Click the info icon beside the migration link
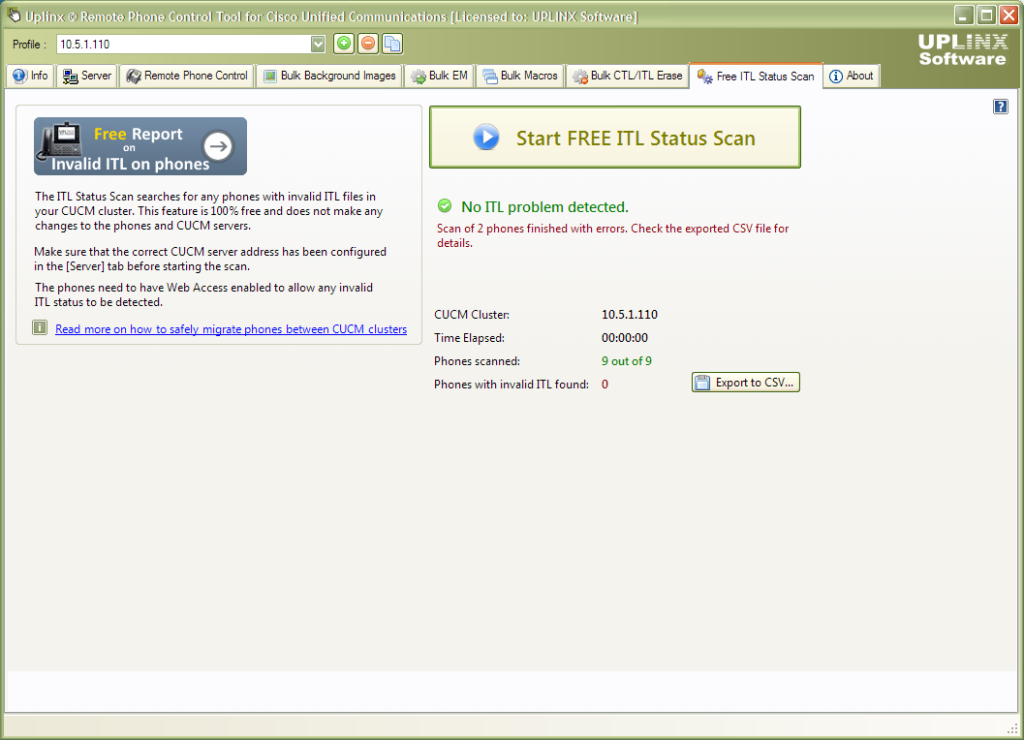The width and height of the screenshot is (1024, 740). coord(39,327)
